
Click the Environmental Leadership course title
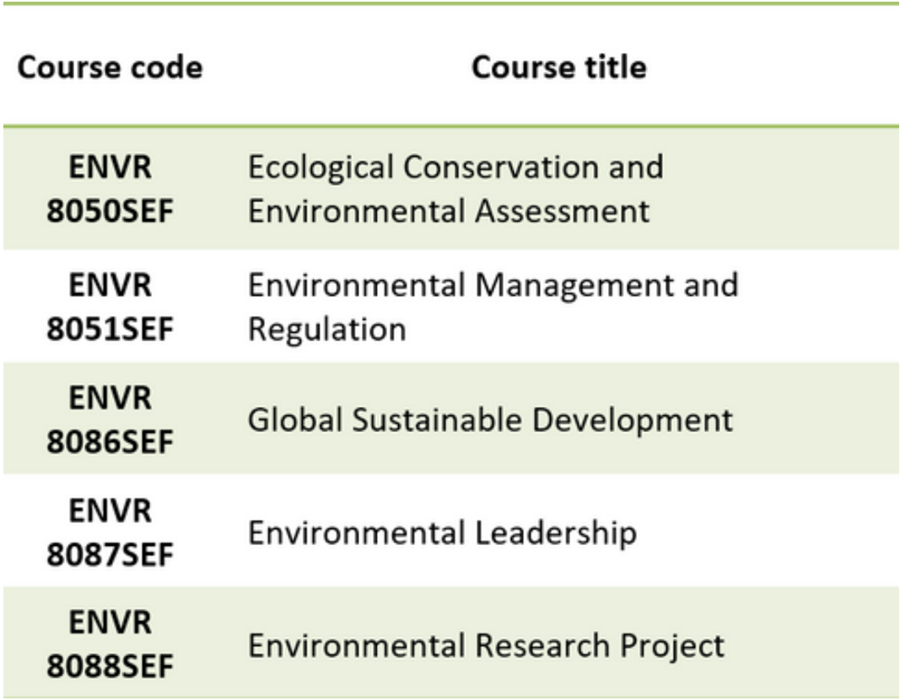(441, 532)
